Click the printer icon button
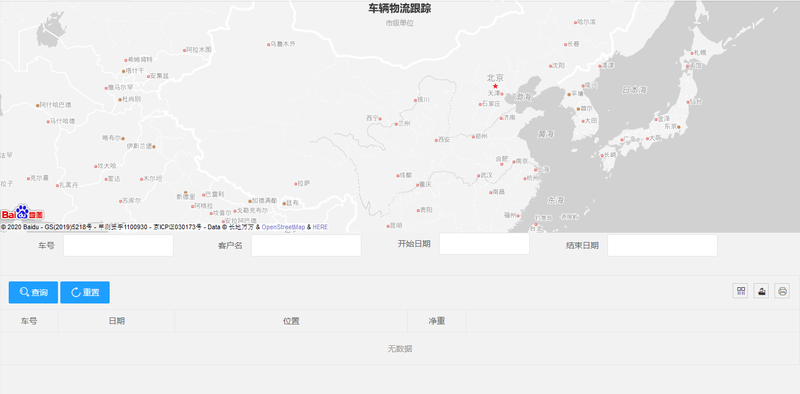 click(x=782, y=291)
